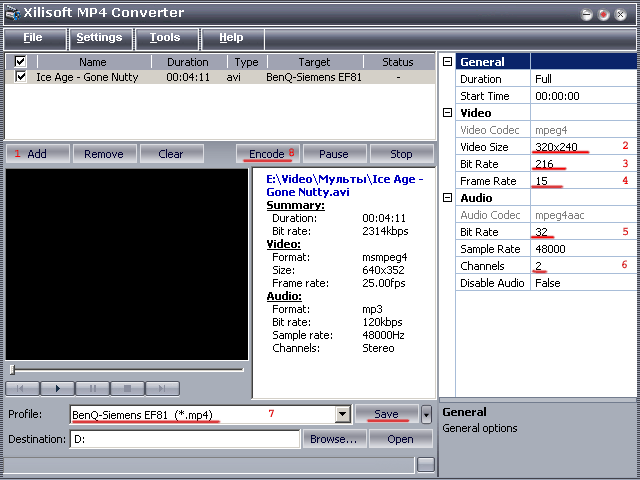
Task: Toggle the select-all checkbox in list header
Action: pyautogui.click(x=20, y=62)
